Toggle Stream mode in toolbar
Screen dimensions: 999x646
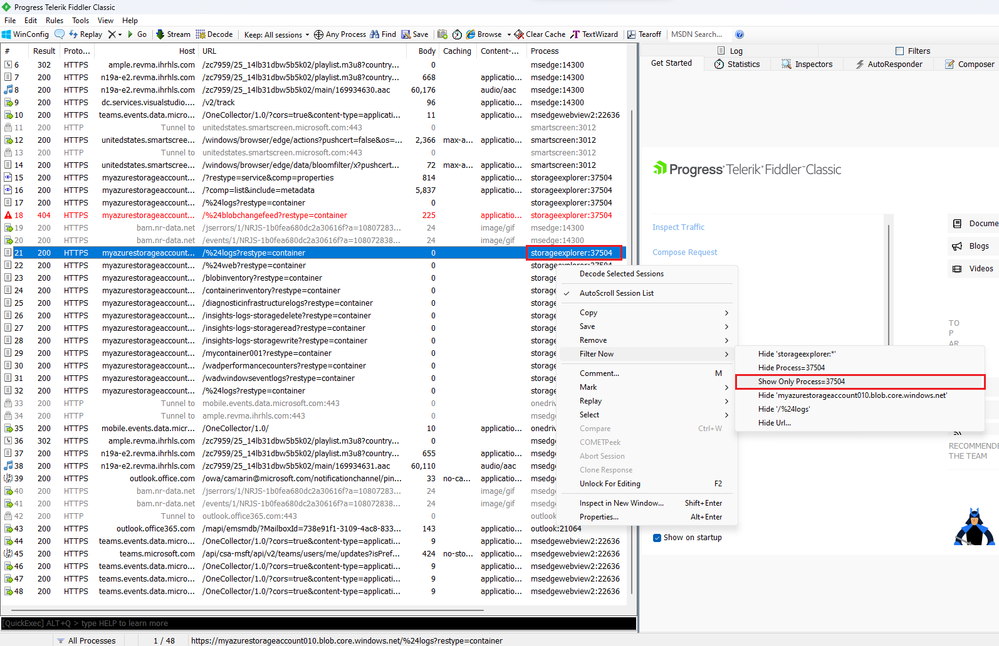[x=173, y=34]
